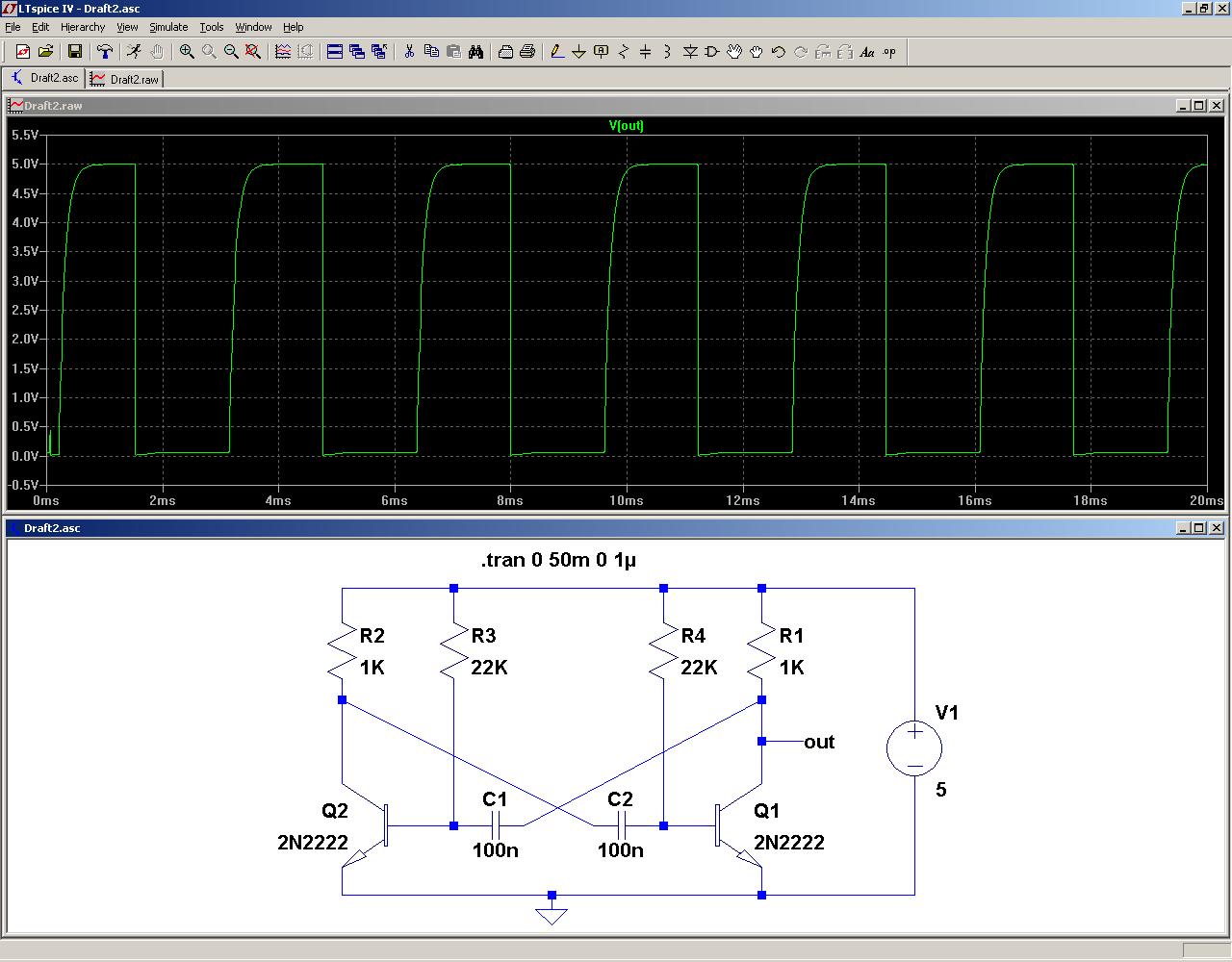Switch to the Draft2.asc tab

coord(44,78)
